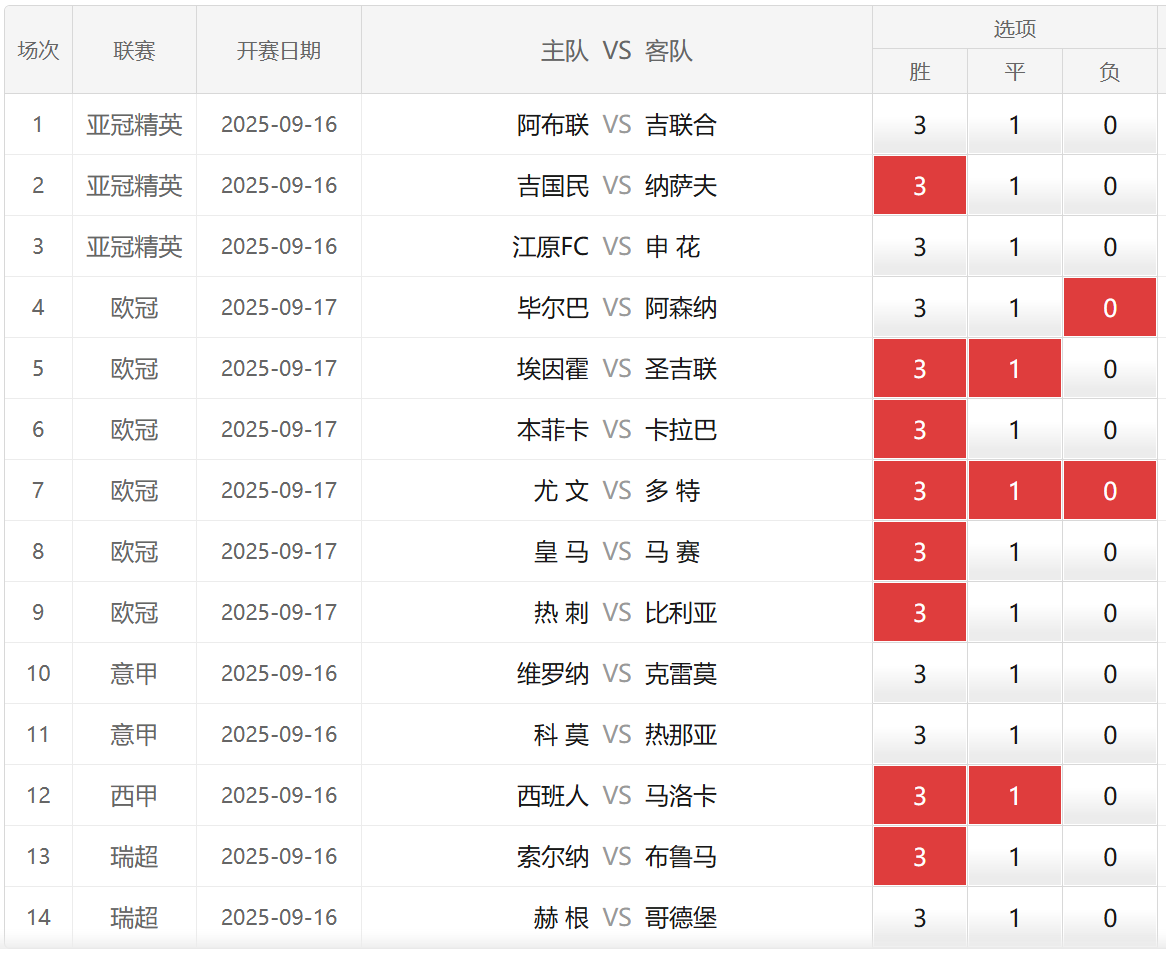Click the 选项 header
Screen dimensions: 1166x954
[1015, 28]
